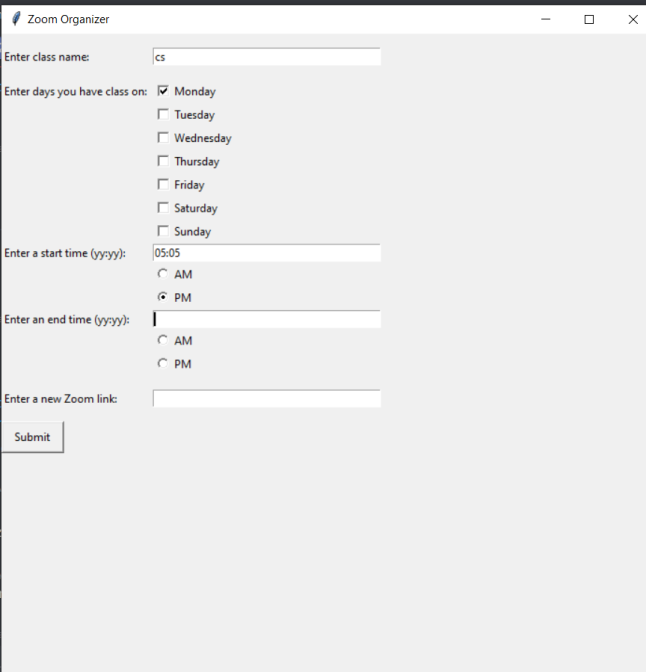Click the 'Enter an end time (yy:yy):' label
646x672 pixels.
tap(67, 320)
